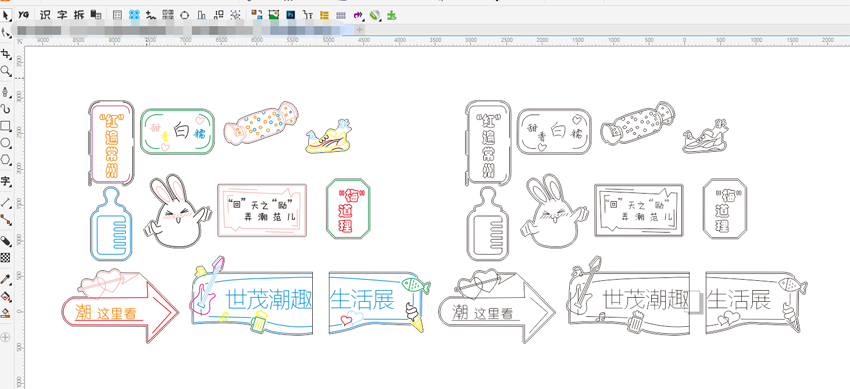Select the green-framed 甜香白糖 label
The height and width of the screenshot is (389, 850).
(177, 131)
